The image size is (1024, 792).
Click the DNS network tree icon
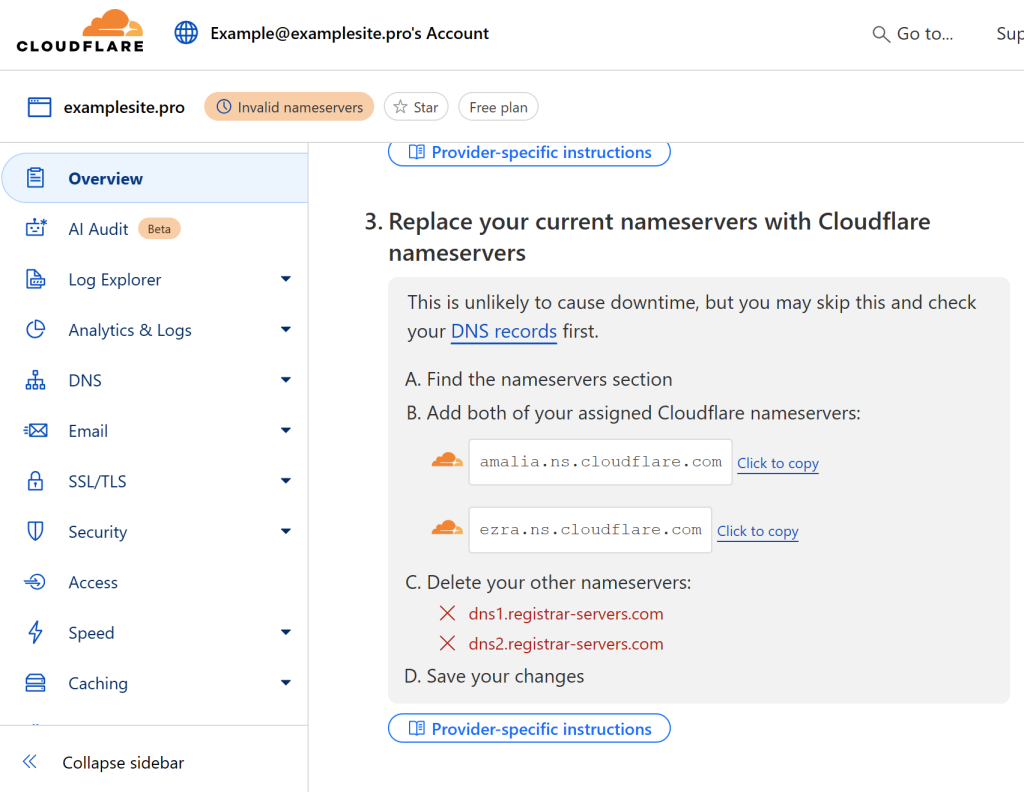[x=36, y=380]
